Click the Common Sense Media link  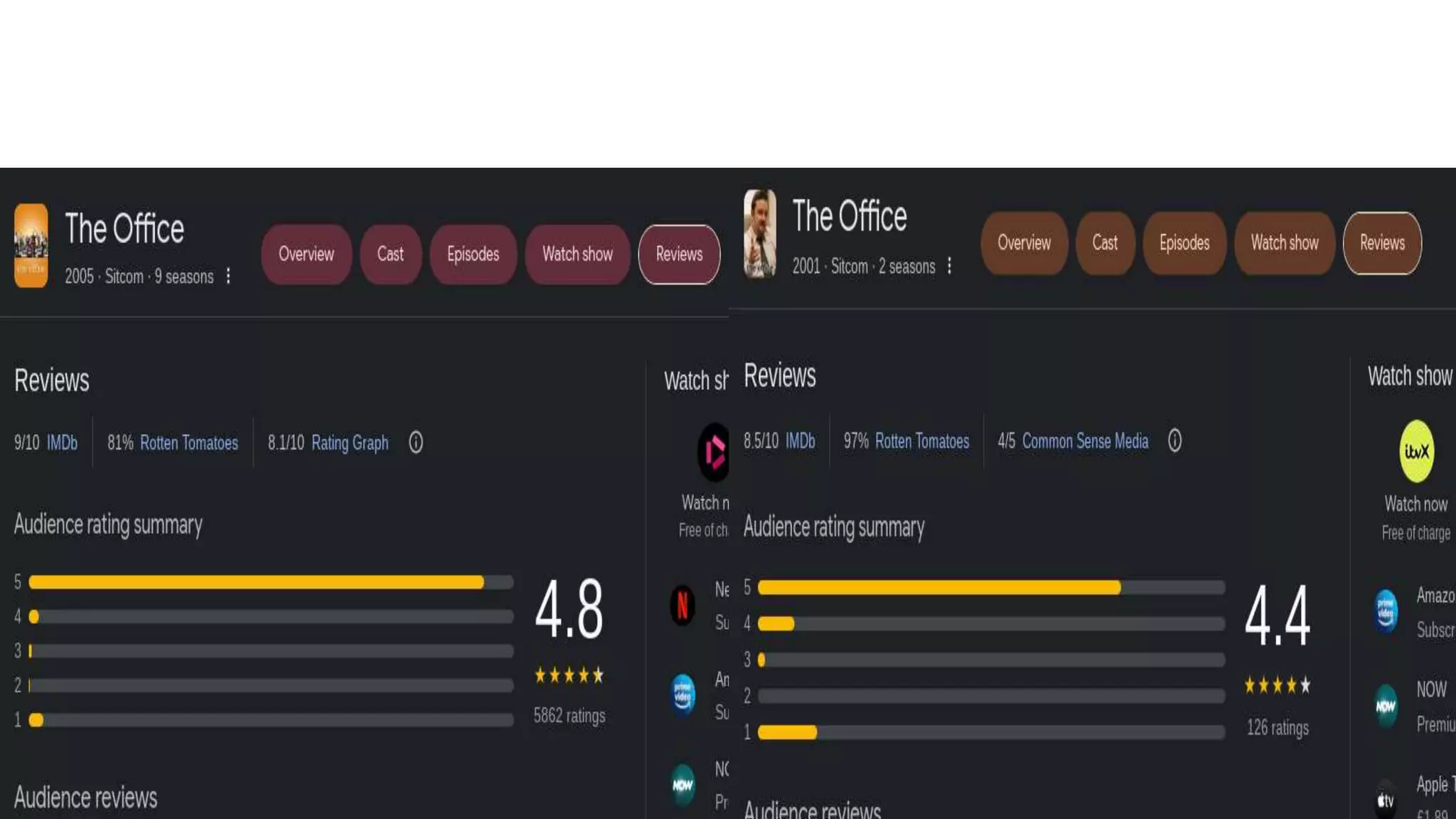[1085, 441]
